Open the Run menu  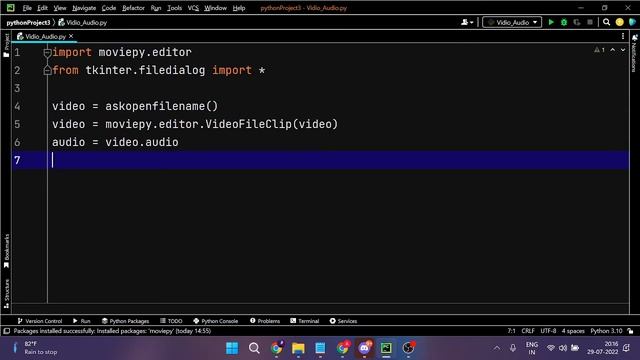[x=156, y=8]
